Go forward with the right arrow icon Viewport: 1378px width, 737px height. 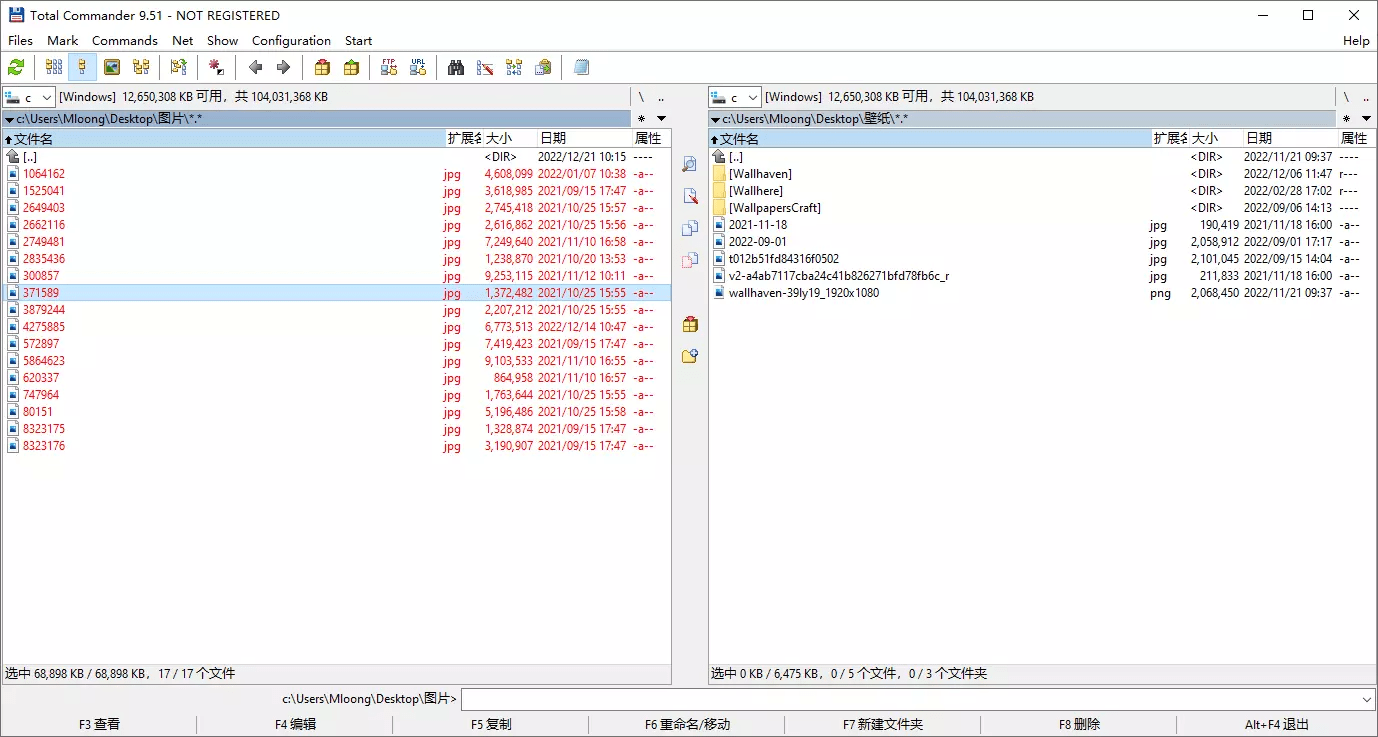point(284,68)
